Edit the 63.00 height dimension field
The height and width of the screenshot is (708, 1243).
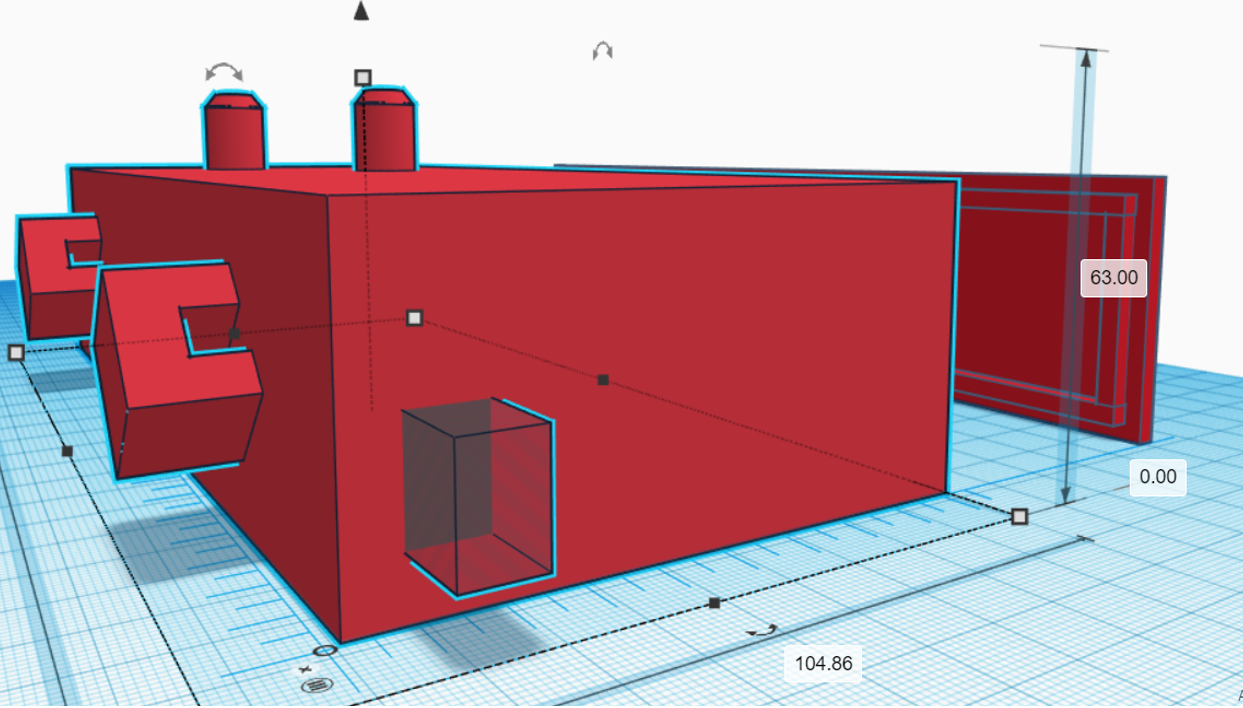1113,277
